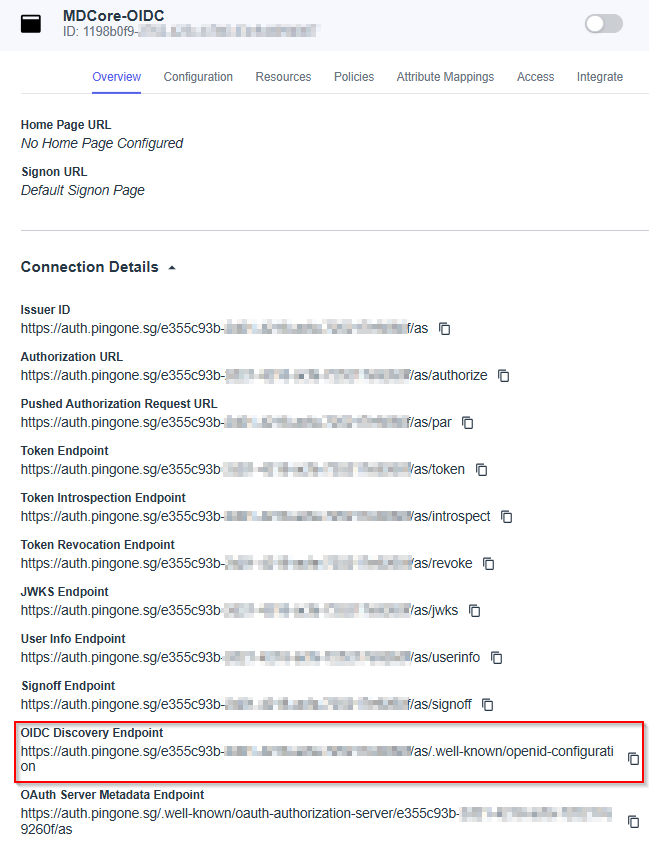Open the Attribute Mappings tab
Viewport: 649px width, 851px height.
(x=445, y=77)
